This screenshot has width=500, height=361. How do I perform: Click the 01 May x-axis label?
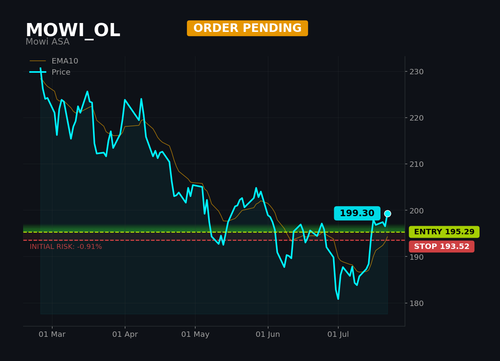195,334
